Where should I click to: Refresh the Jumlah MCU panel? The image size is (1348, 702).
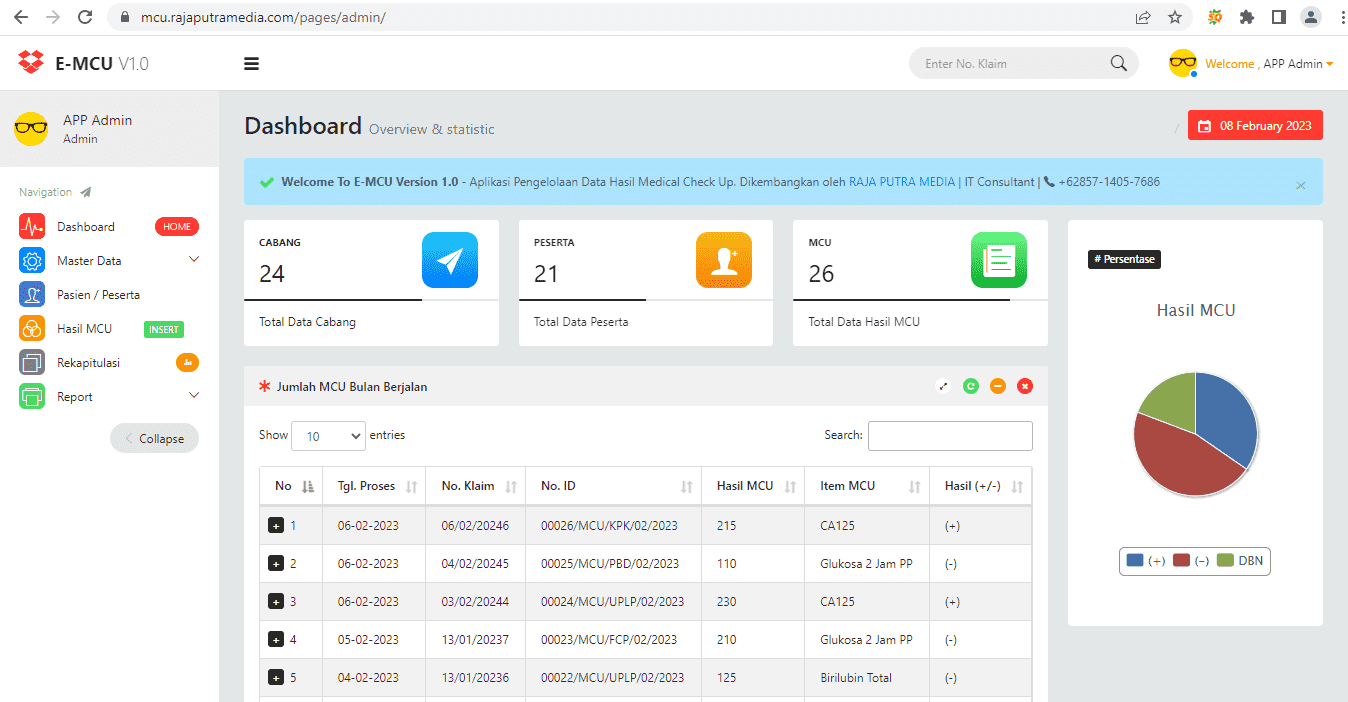pos(970,385)
